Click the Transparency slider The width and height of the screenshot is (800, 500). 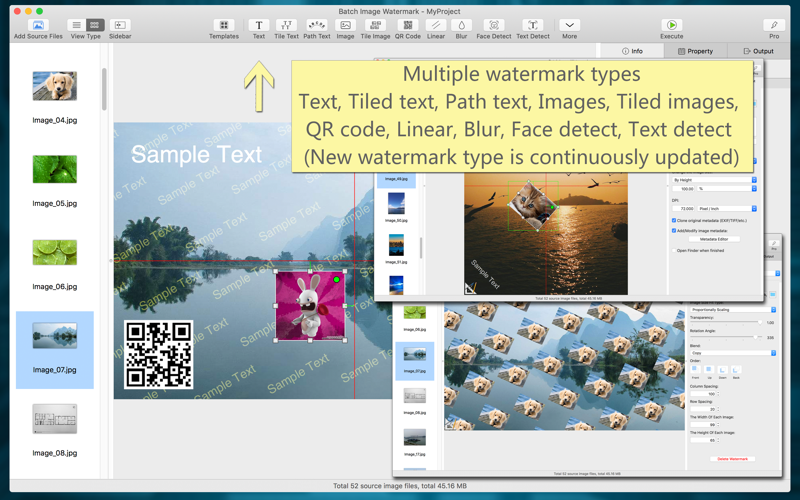pos(727,322)
